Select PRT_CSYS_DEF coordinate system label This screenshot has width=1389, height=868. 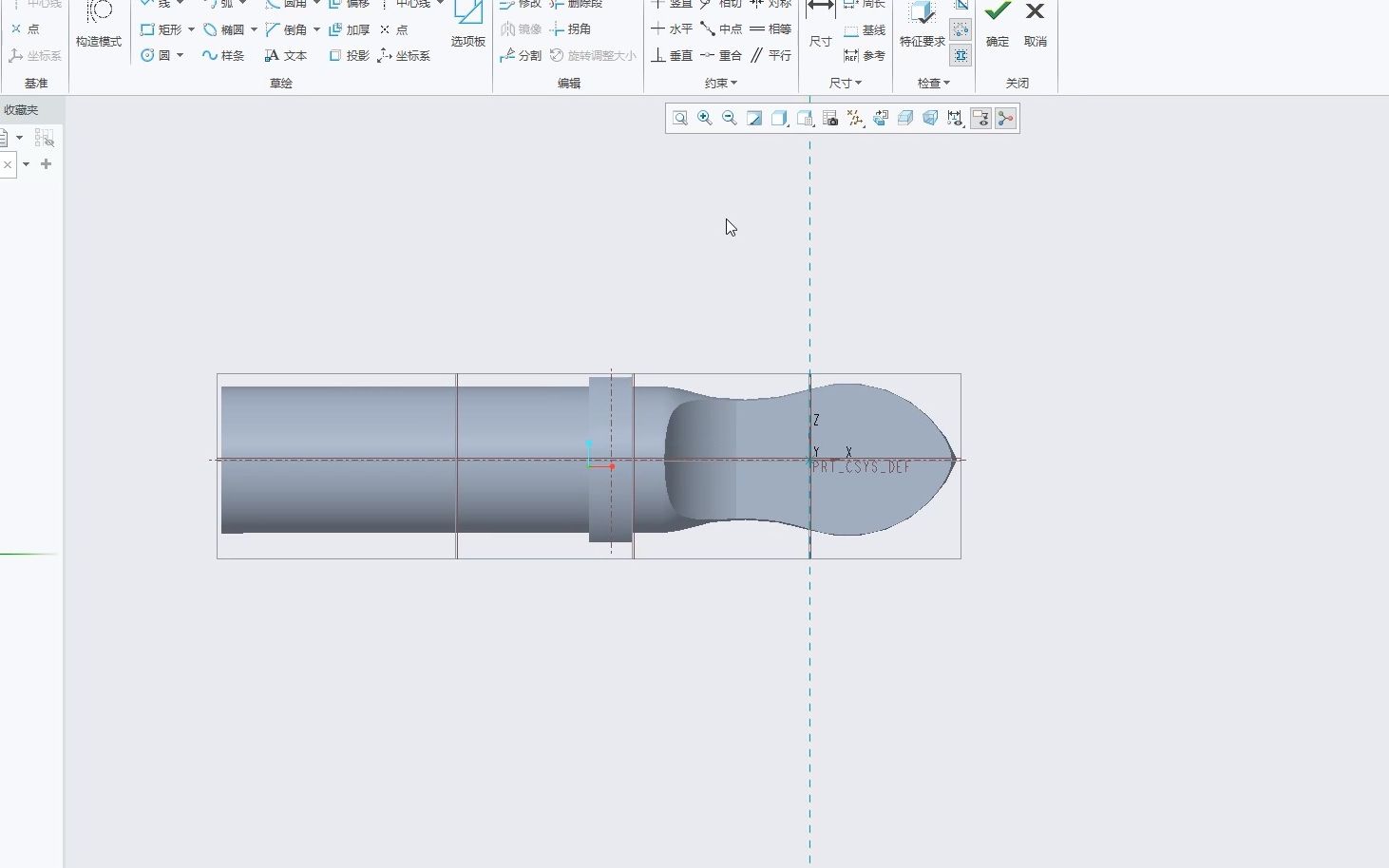861,467
